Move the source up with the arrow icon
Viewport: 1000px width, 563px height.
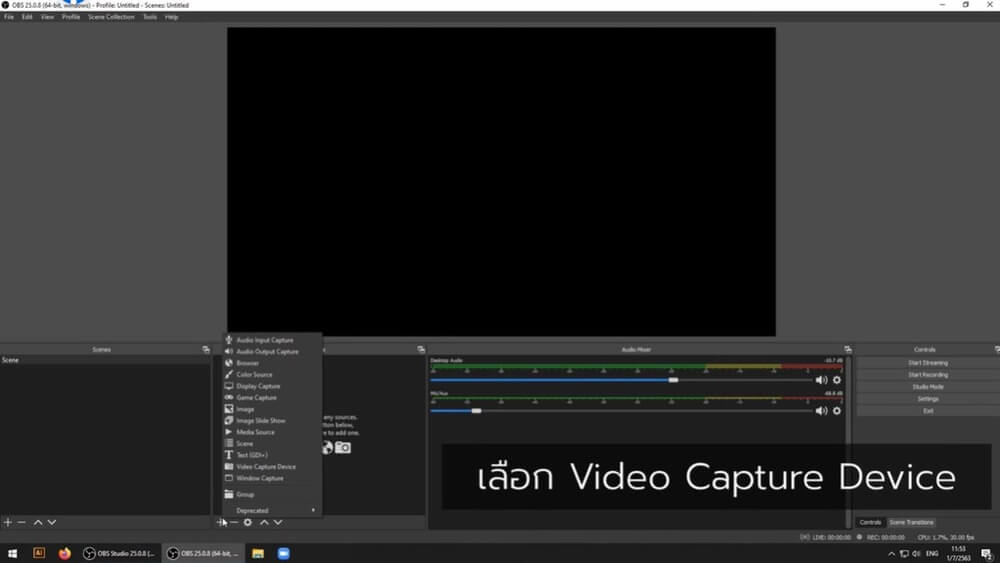point(264,522)
